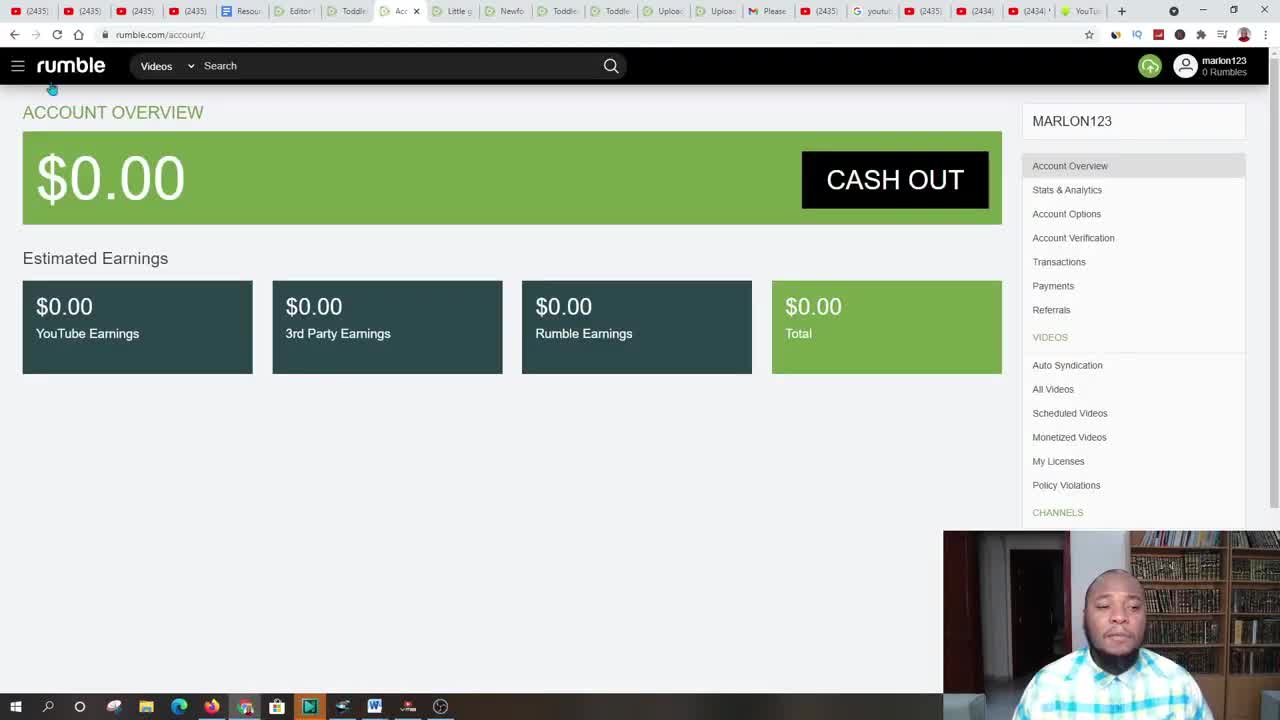Click the 'ACCOUNT OVERVIEW' page heading
Screen dimensions: 1280x720
click(x=113, y=112)
